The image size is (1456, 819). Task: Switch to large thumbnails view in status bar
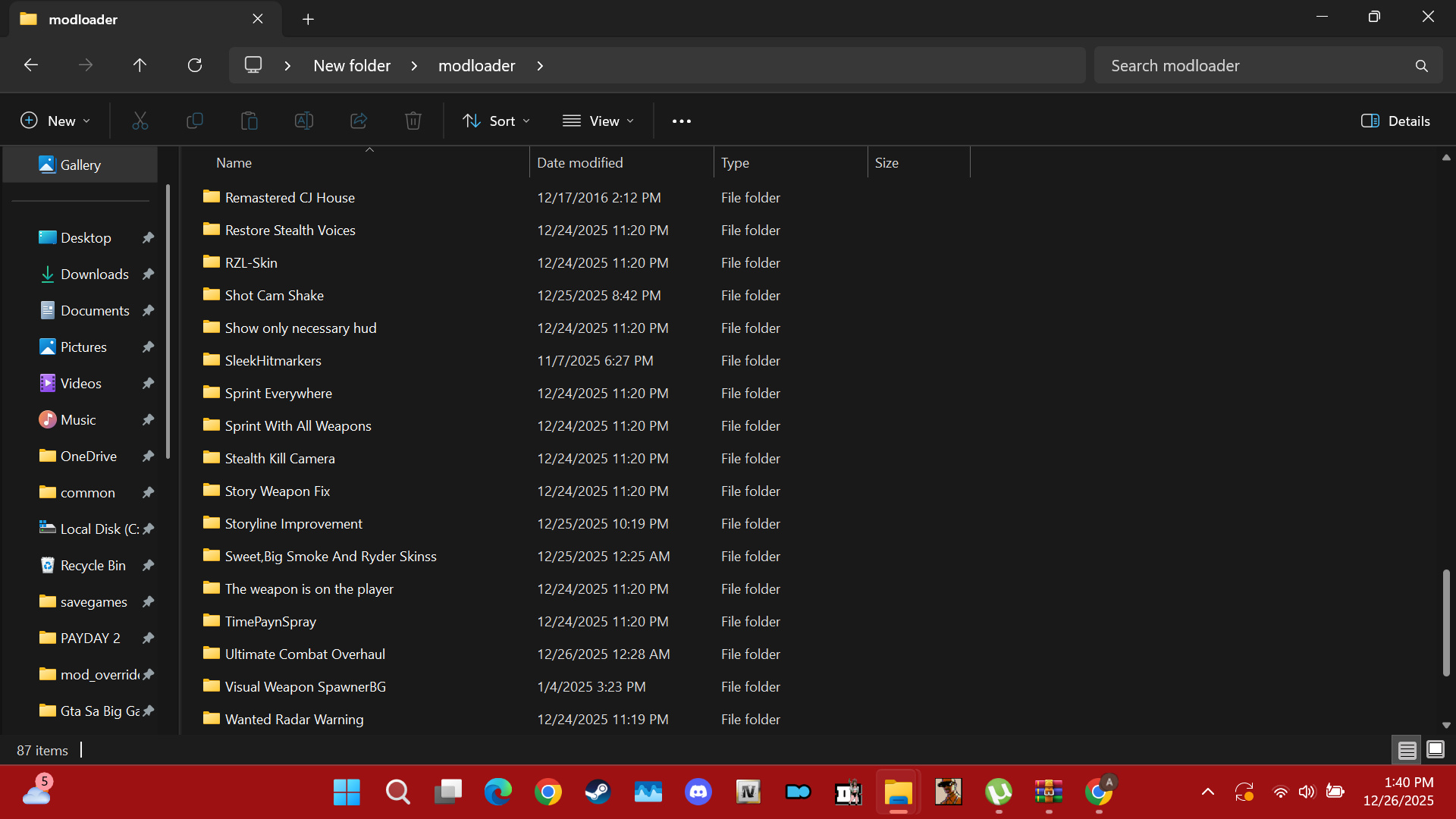coord(1435,750)
